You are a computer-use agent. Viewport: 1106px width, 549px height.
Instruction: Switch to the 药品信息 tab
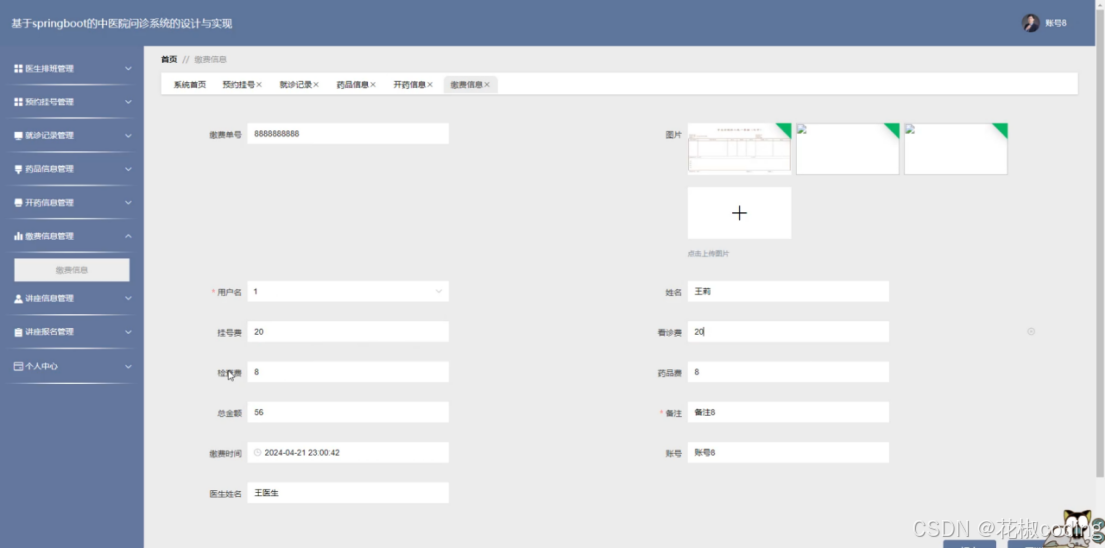[x=353, y=85]
